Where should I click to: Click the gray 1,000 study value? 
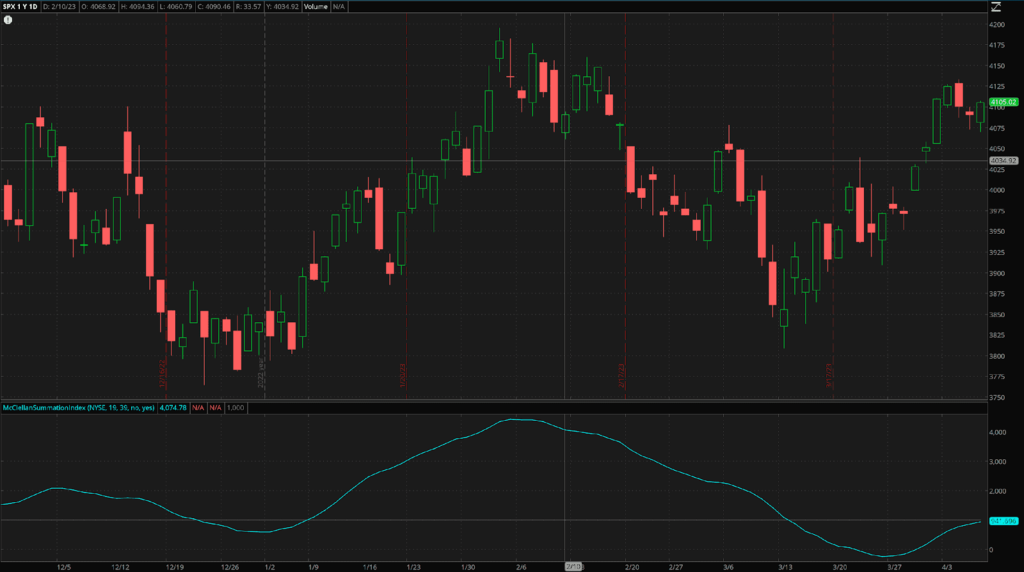point(236,407)
